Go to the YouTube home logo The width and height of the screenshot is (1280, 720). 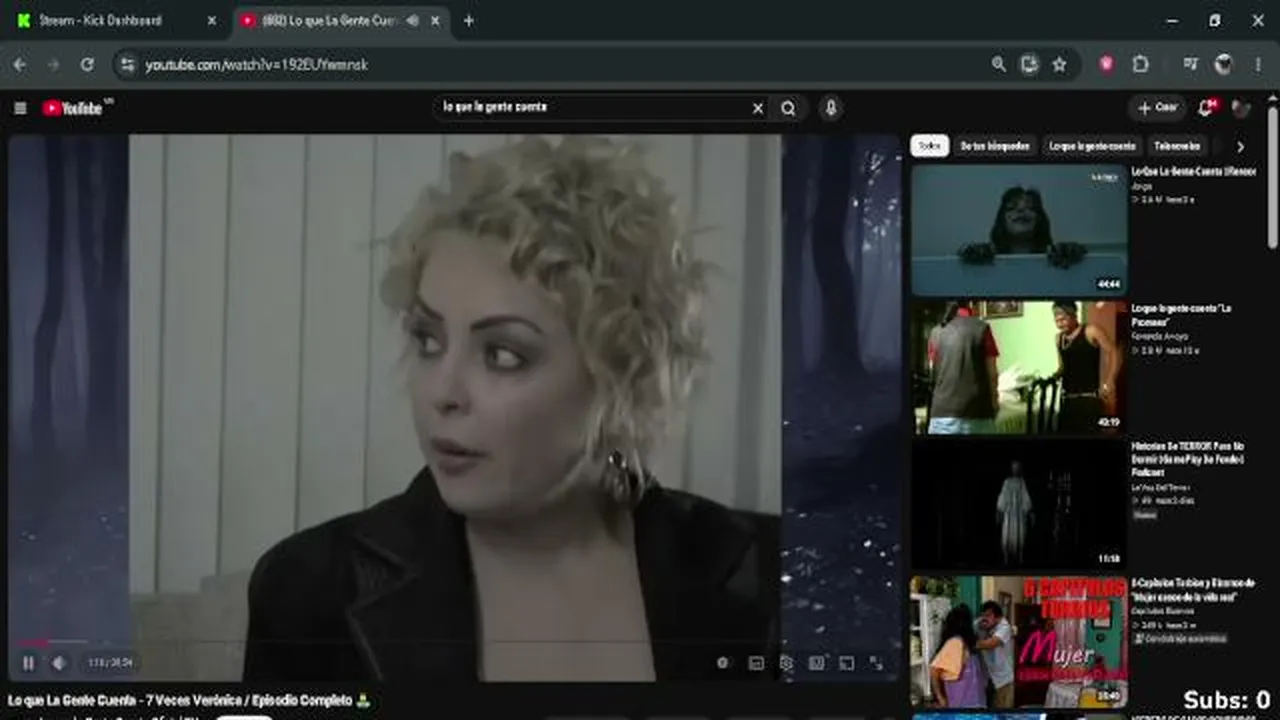(73, 108)
